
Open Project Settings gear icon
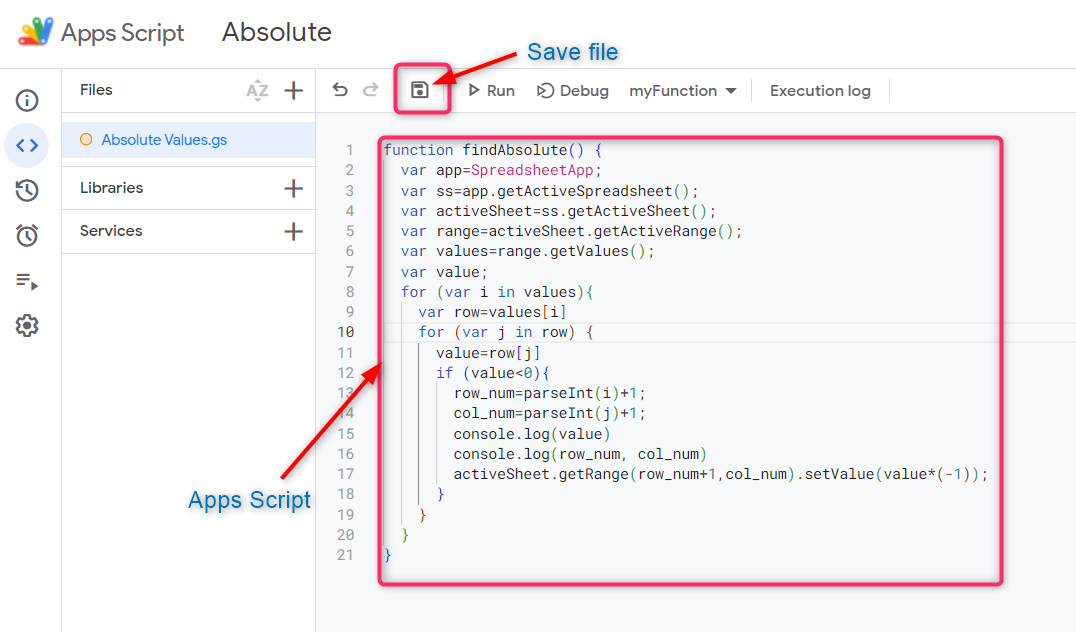pyautogui.click(x=27, y=326)
